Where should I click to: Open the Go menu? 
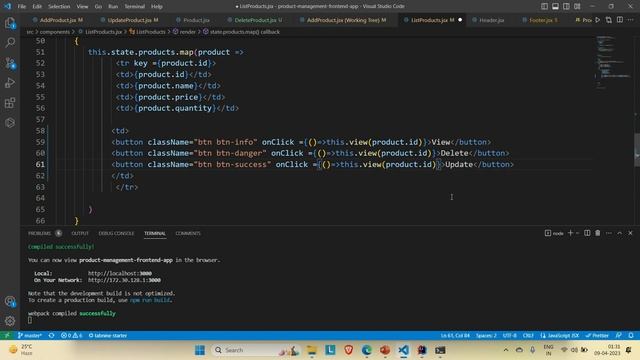(x=98, y=7)
